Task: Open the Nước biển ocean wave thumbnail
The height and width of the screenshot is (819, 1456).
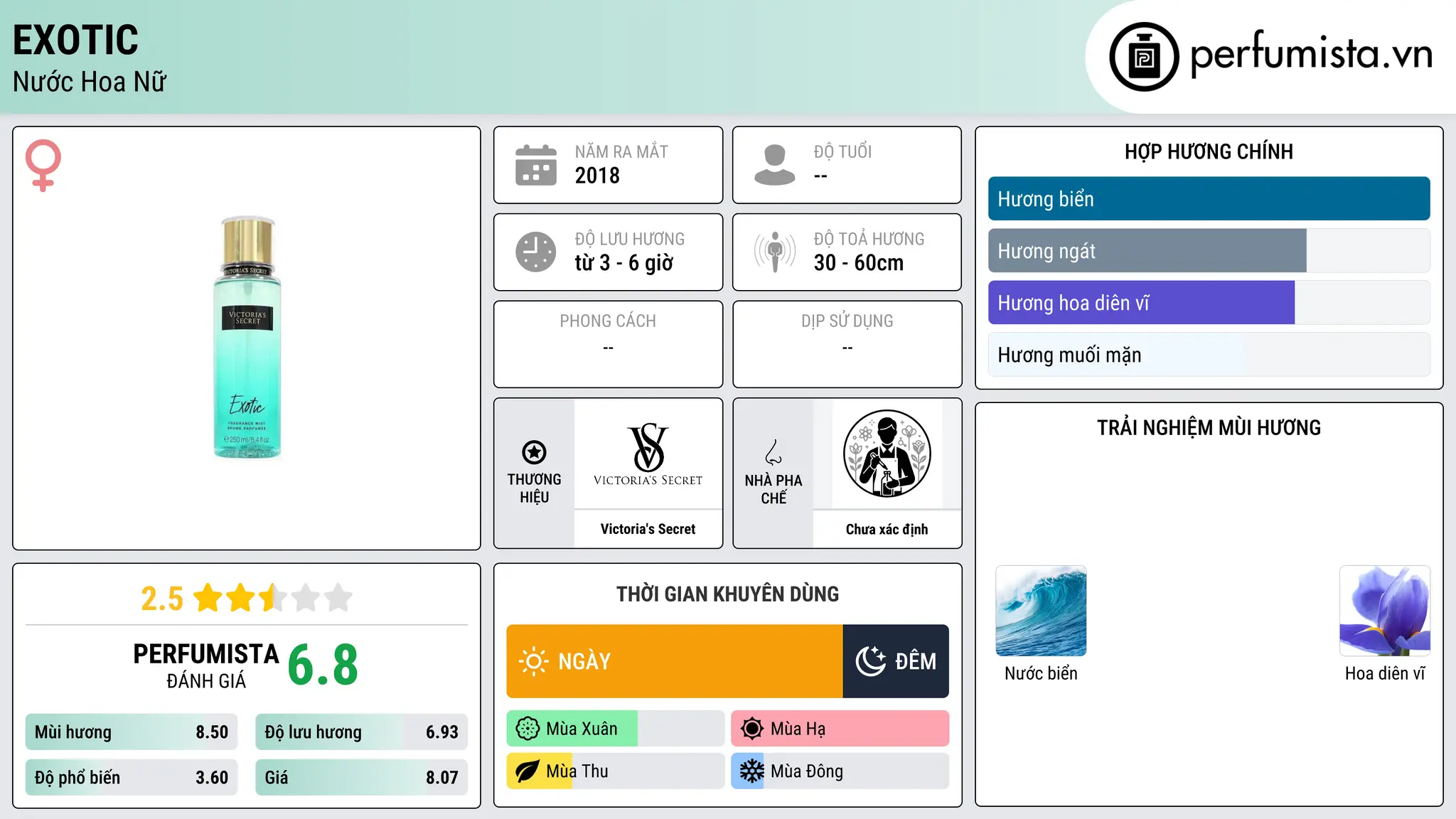Action: tap(1041, 611)
